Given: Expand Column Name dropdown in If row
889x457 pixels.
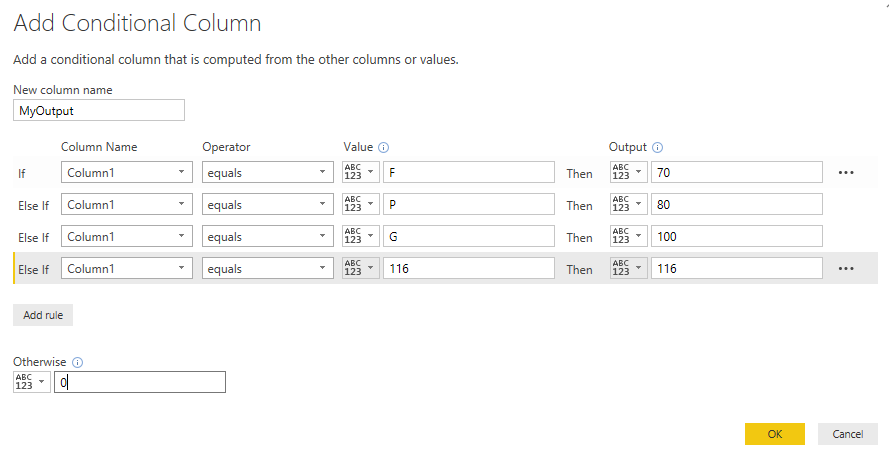Looking at the screenshot, I should click(x=127, y=172).
